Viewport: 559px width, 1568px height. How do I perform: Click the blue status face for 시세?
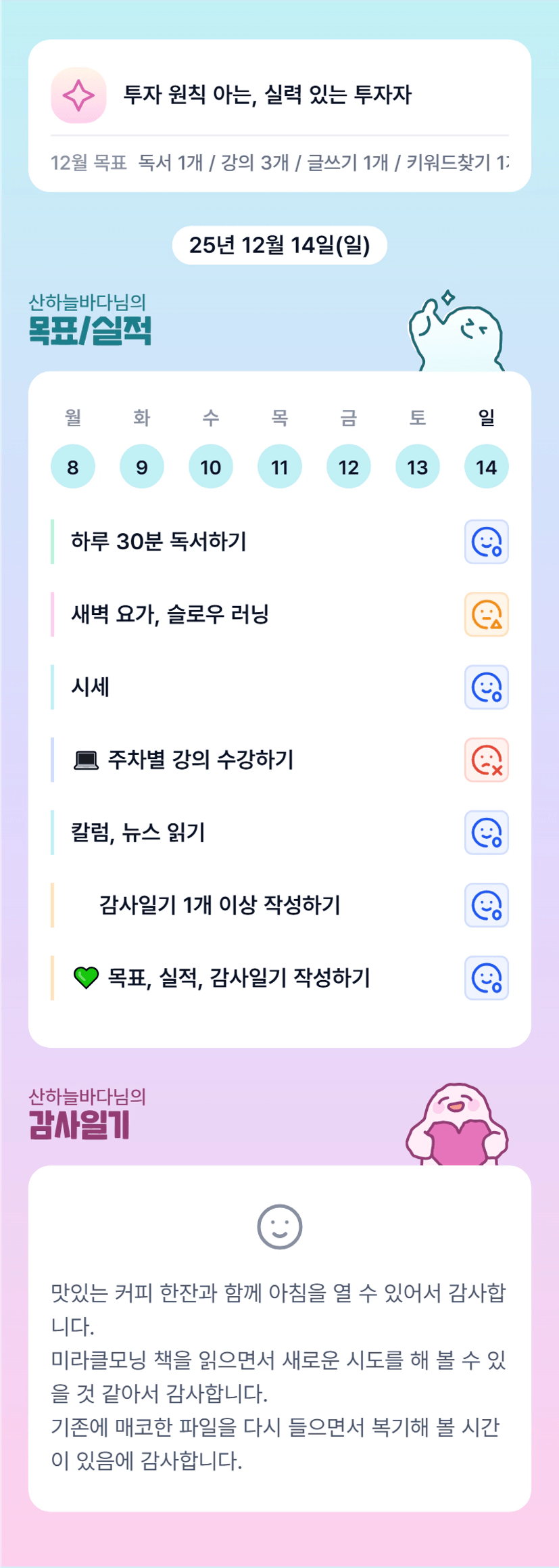click(486, 687)
